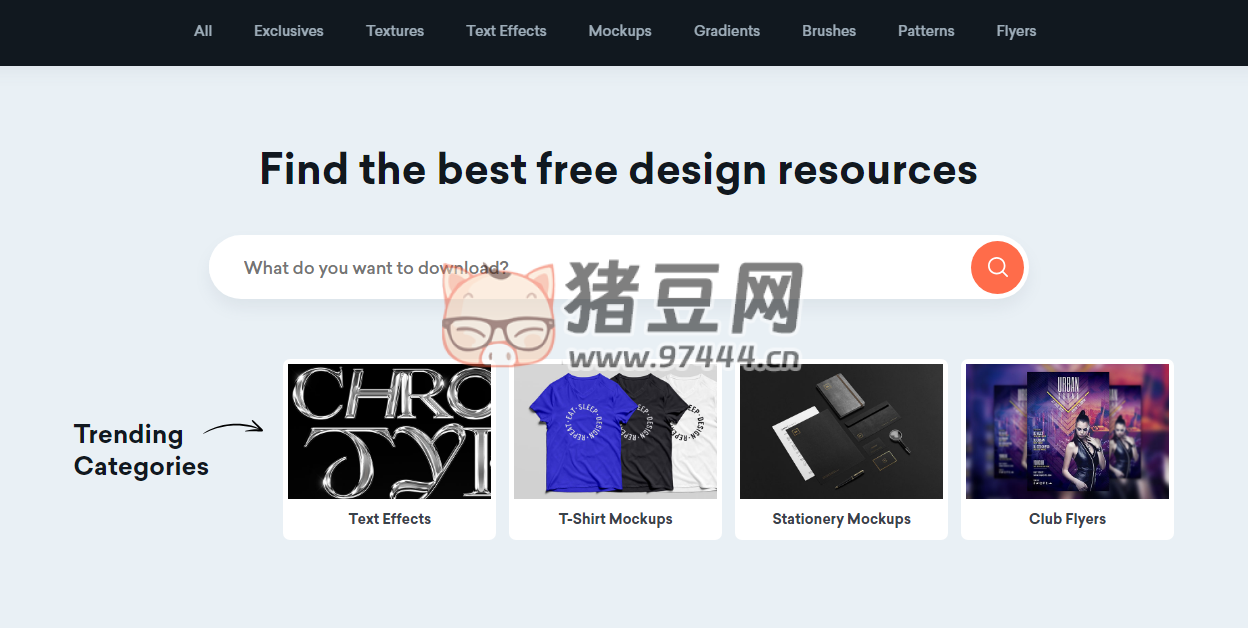Click the Stationery Mockups card label
The height and width of the screenshot is (628, 1248).
(841, 519)
